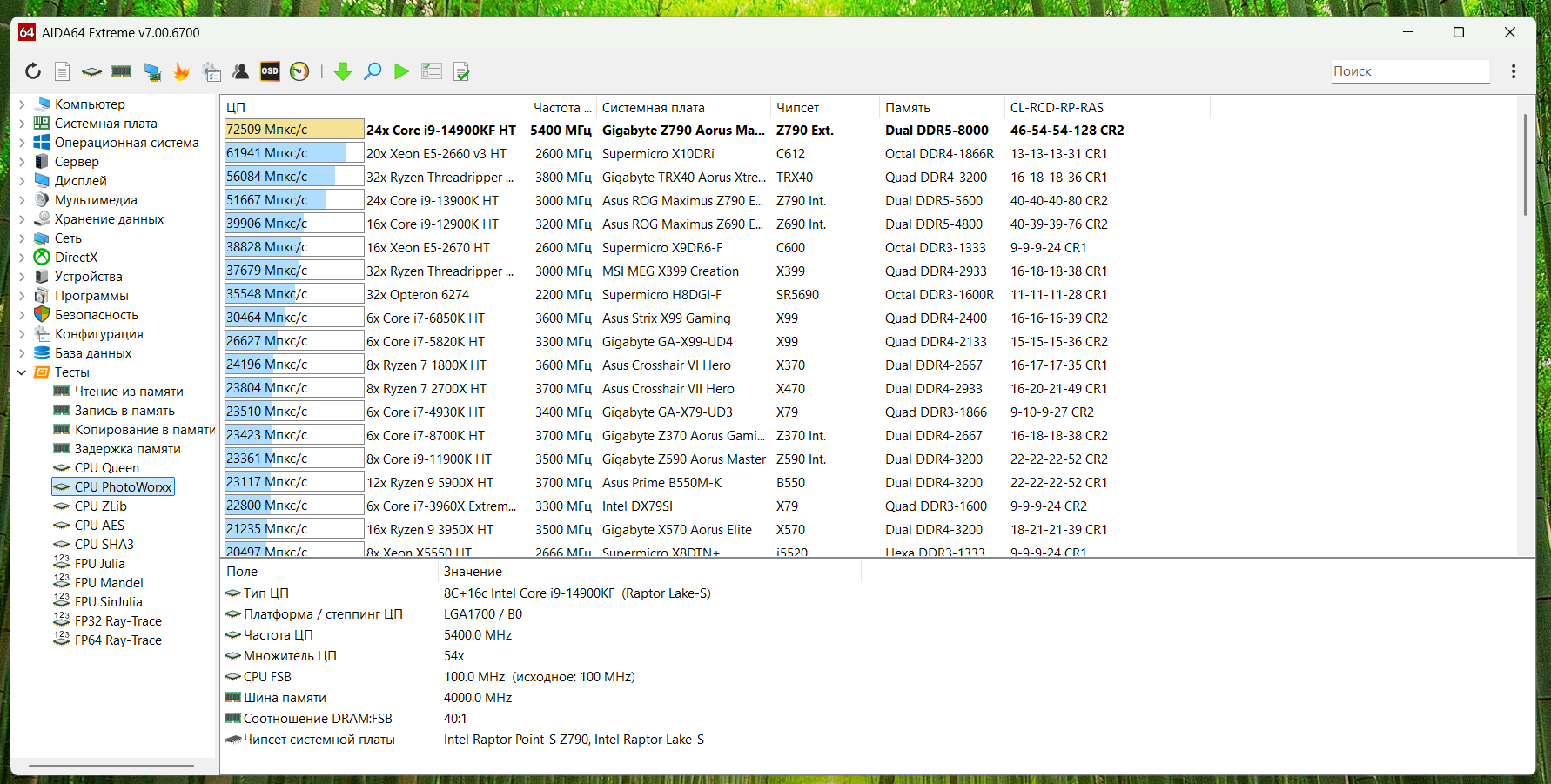This screenshot has height=784, width=1551.
Task: Click the Поле column header
Action: [330, 572]
